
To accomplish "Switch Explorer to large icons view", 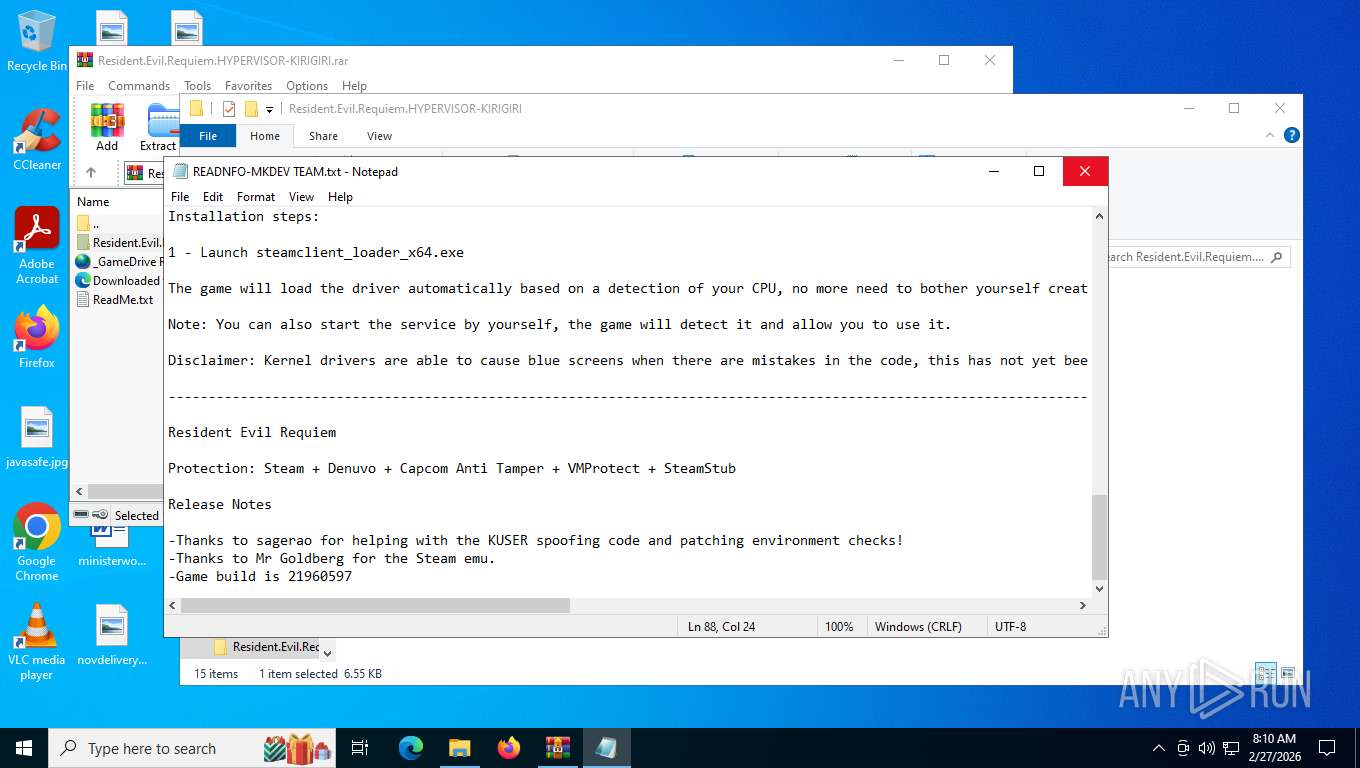I will [1287, 673].
